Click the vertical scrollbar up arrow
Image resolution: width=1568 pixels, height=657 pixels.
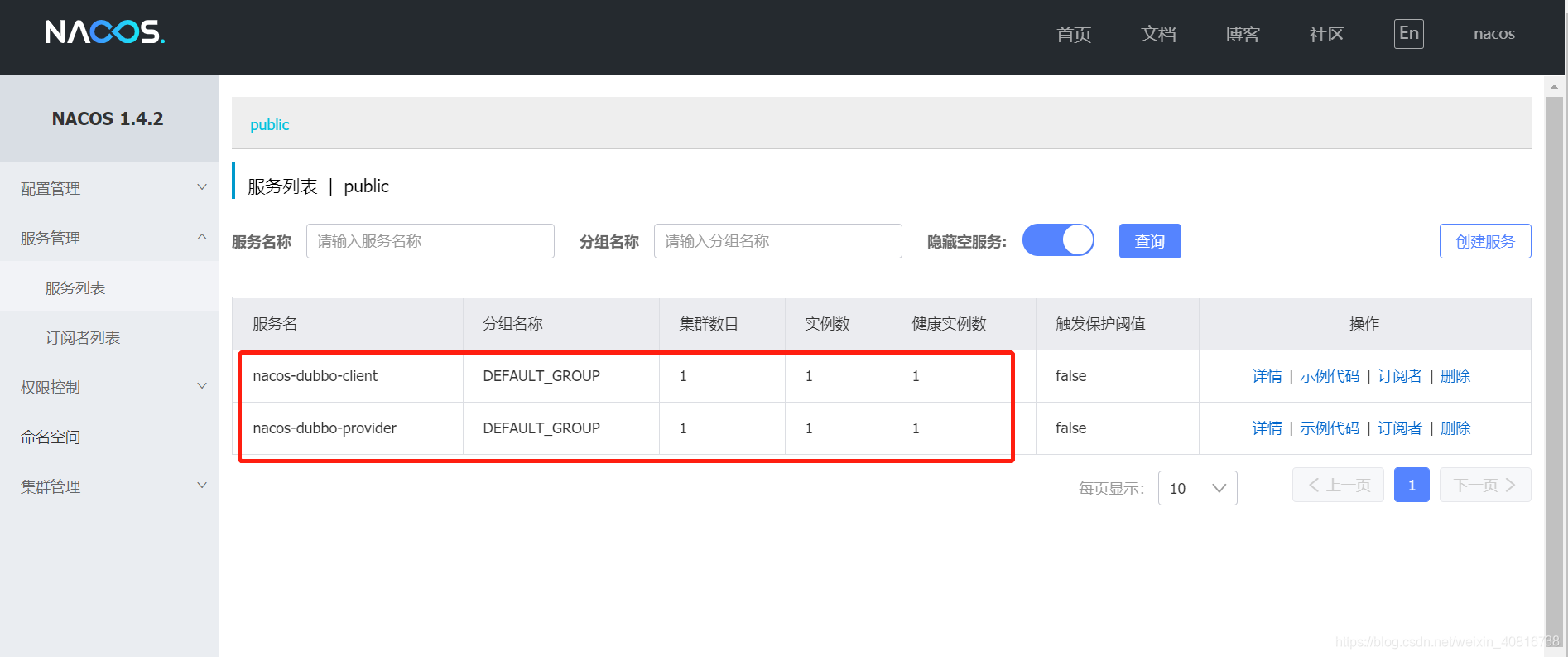point(1554,86)
